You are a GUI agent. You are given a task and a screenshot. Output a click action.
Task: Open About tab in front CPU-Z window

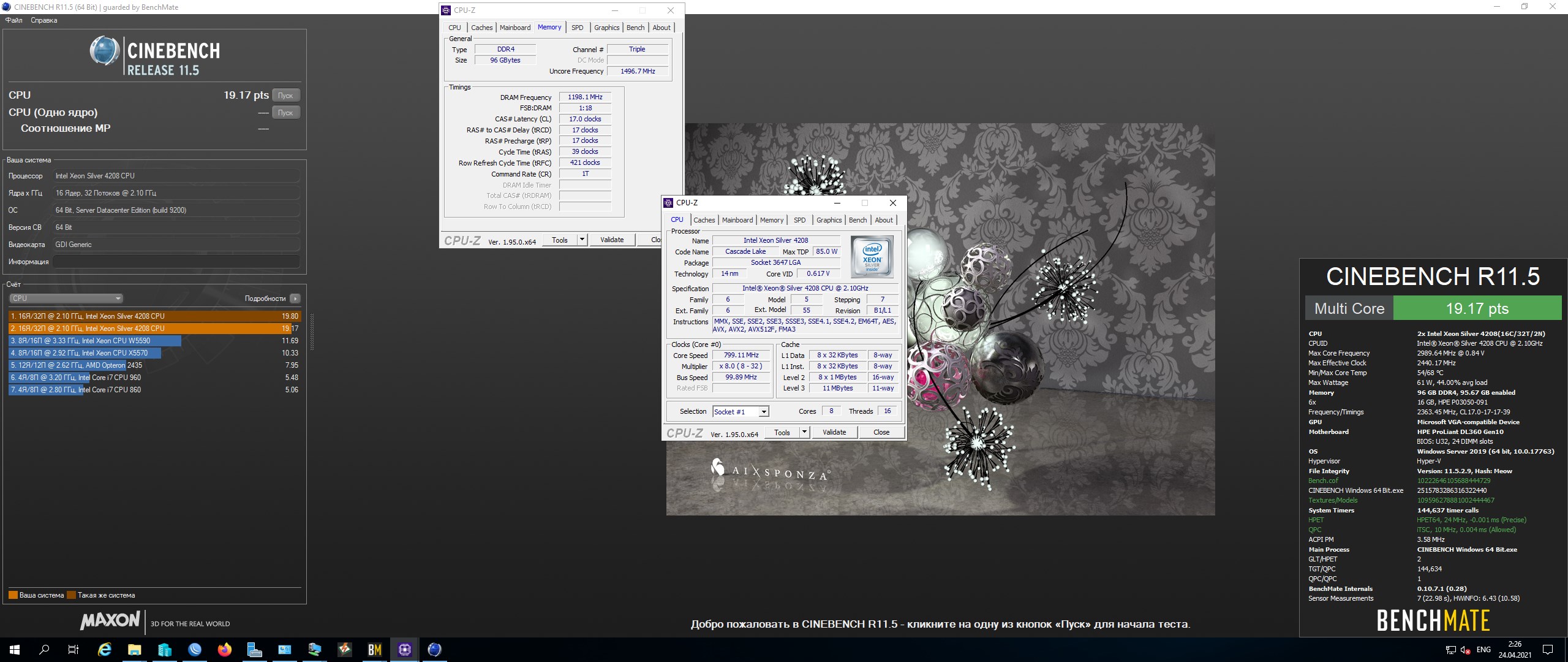pos(884,220)
